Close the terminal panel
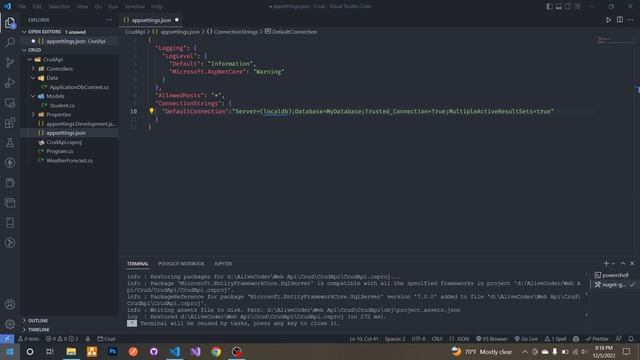 [632, 263]
